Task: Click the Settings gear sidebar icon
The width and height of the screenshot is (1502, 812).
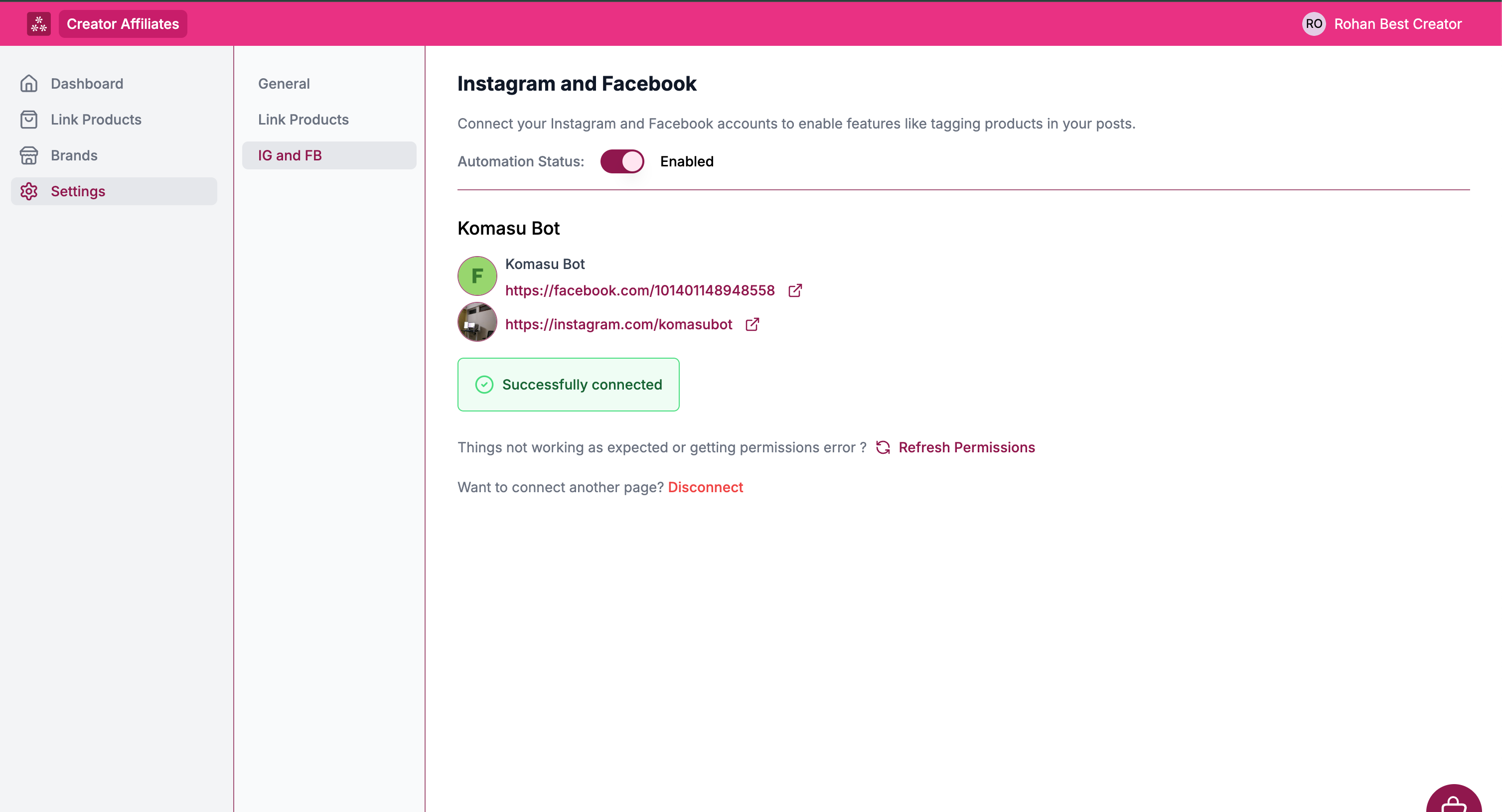Action: pyautogui.click(x=30, y=191)
